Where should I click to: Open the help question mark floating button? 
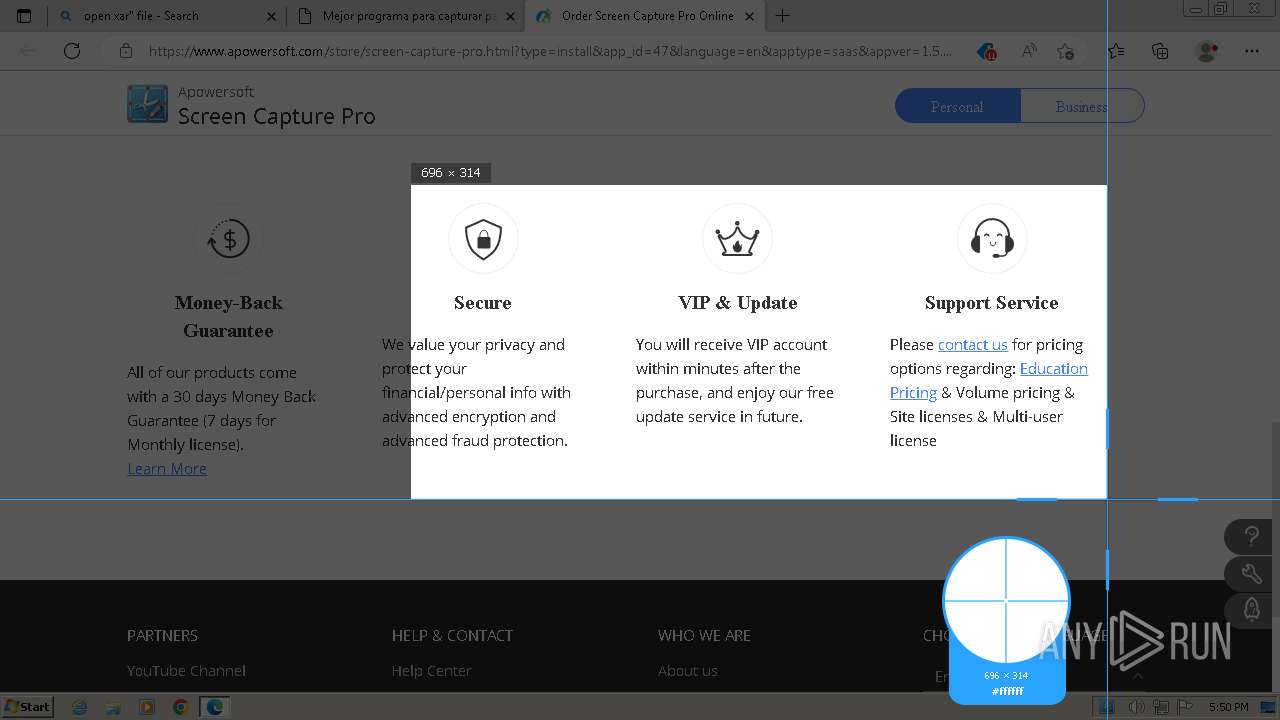[1251, 537]
